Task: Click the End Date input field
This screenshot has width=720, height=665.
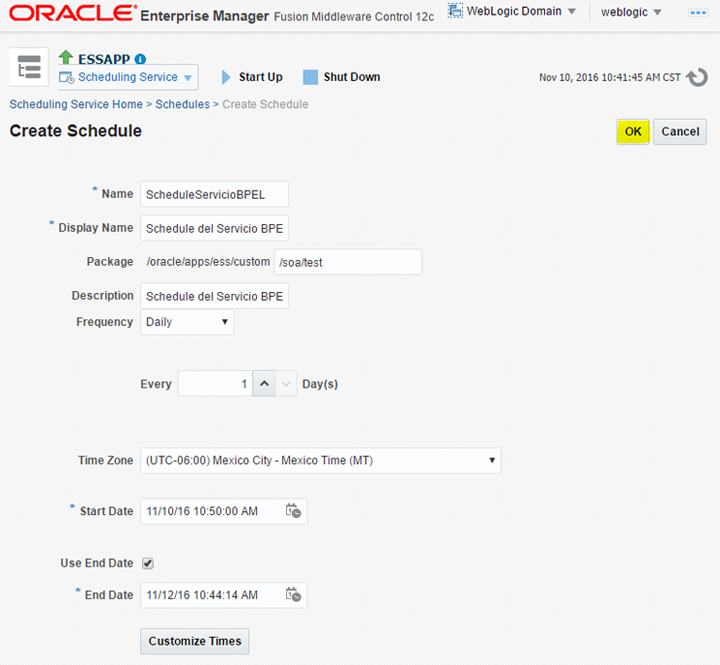Action: pos(224,595)
